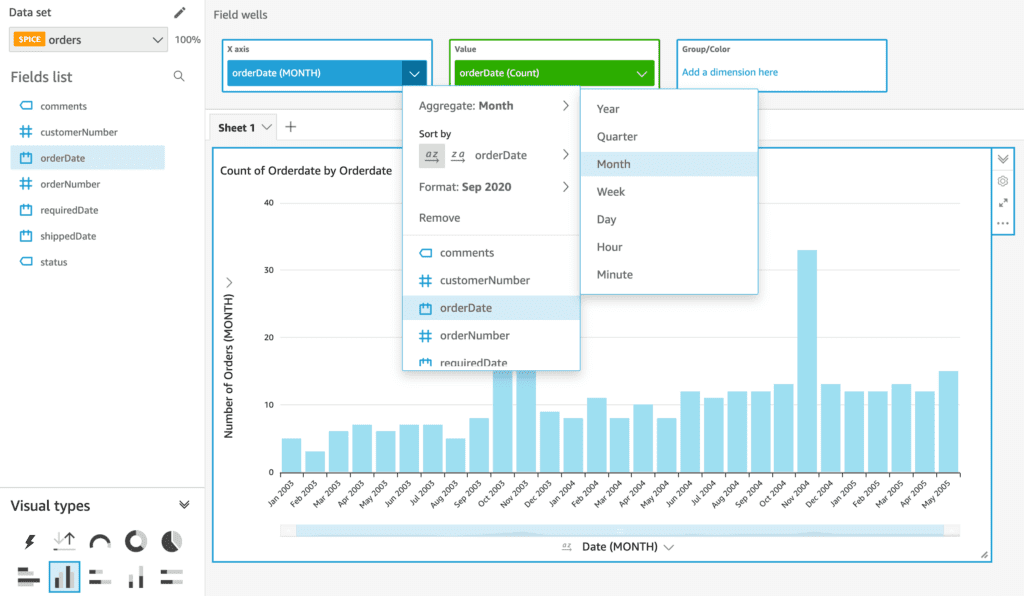Click 'Add a dimension here' in Group/Color

[729, 72]
